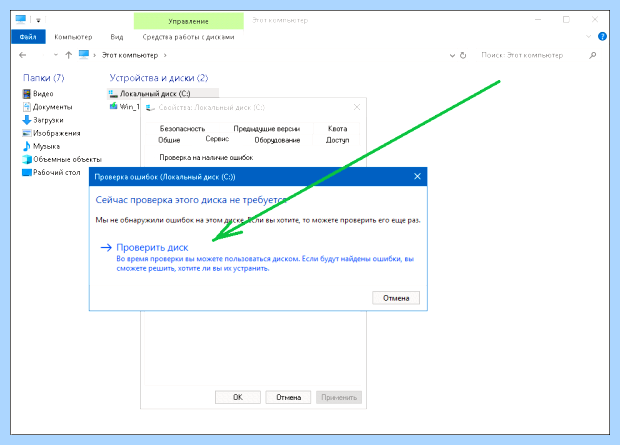Go up one folder level arrow
The width and height of the screenshot is (620, 445).
point(69,55)
